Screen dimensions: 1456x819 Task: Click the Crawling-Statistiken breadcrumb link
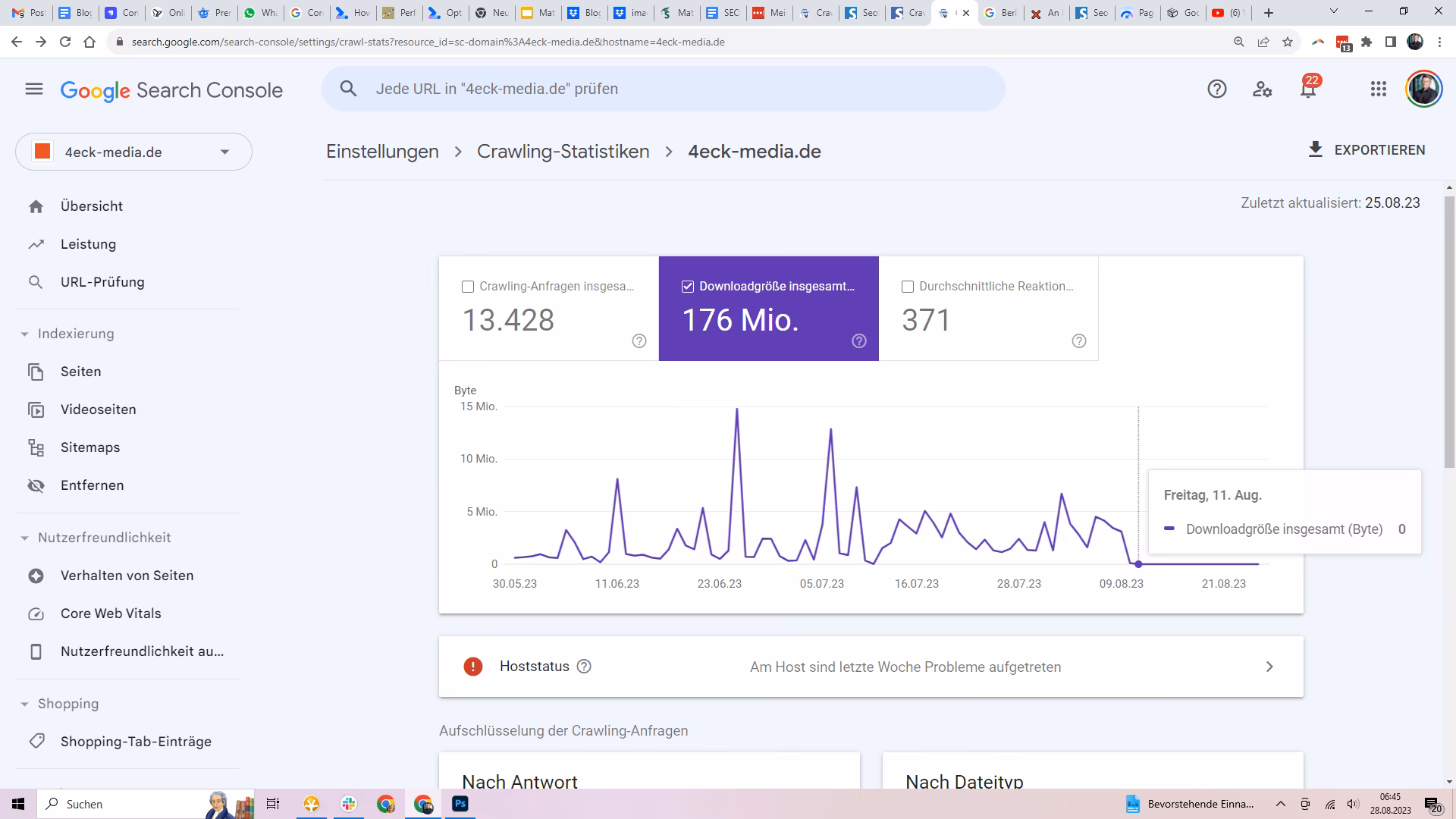click(x=563, y=151)
